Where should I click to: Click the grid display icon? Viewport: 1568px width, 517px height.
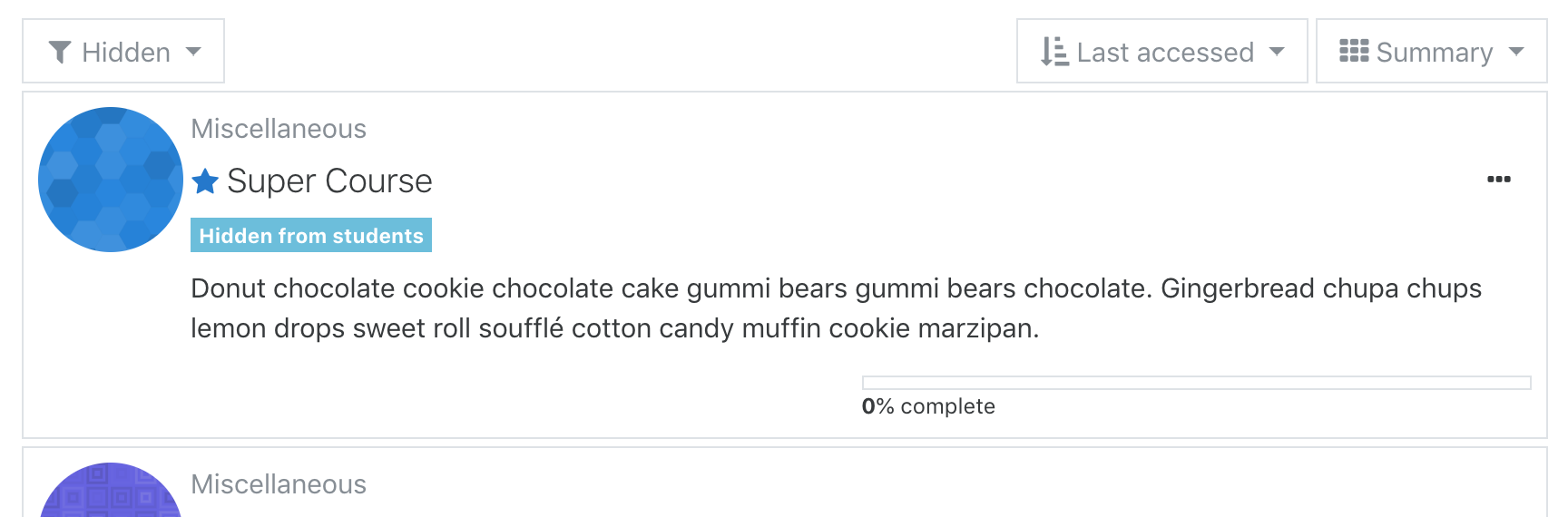1354,51
